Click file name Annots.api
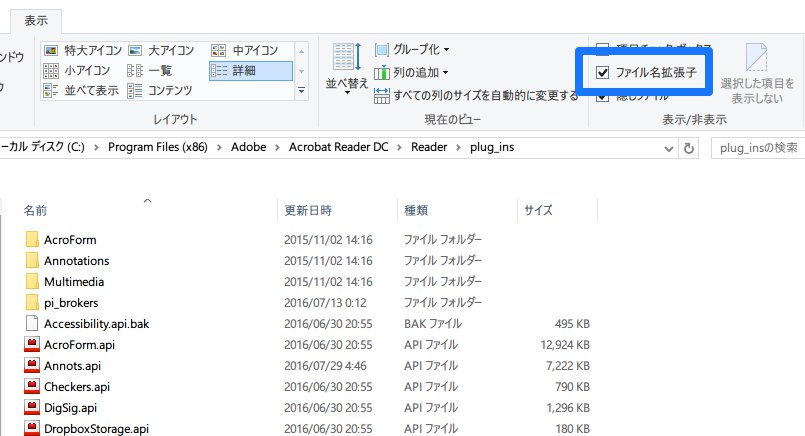 (72, 366)
